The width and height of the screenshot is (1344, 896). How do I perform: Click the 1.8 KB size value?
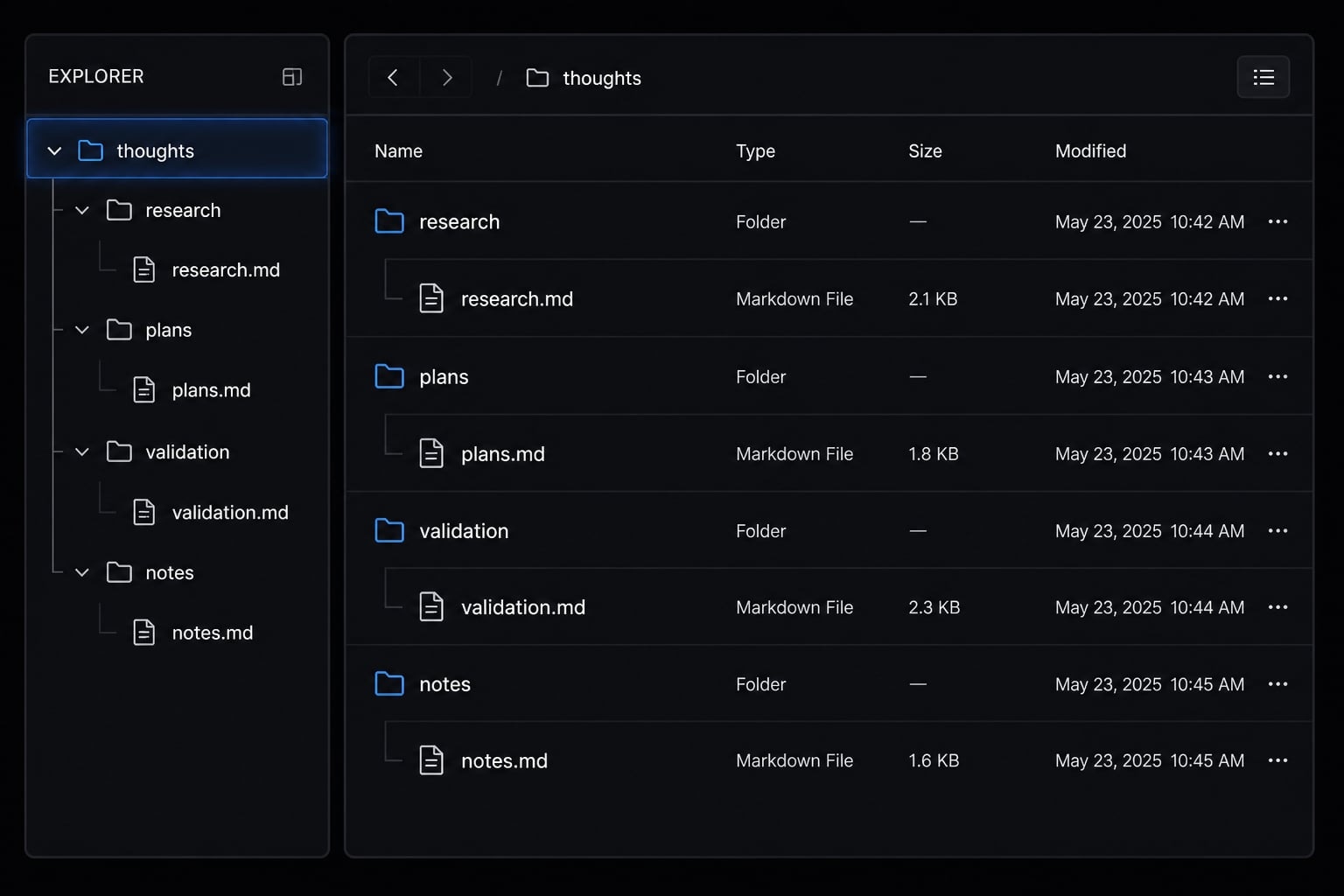coord(934,453)
